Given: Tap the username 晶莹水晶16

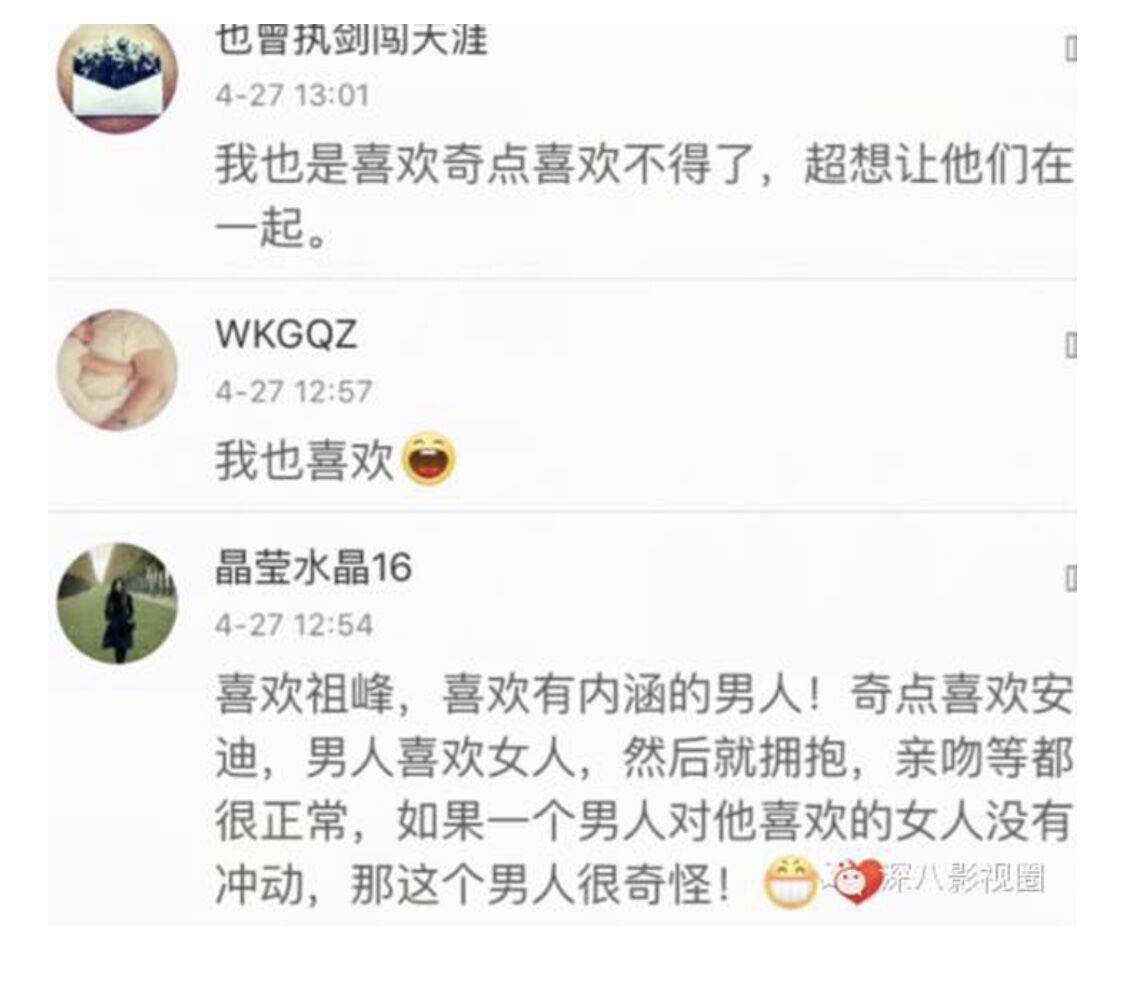Looking at the screenshot, I should pos(314,568).
